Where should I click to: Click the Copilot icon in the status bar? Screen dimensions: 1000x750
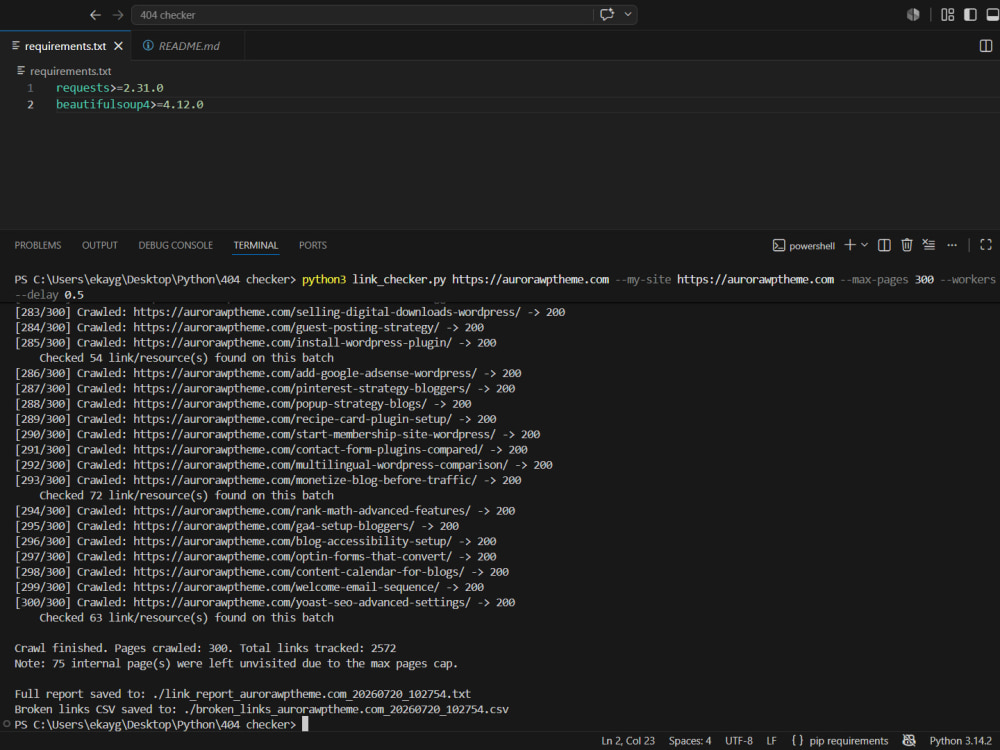coord(909,740)
